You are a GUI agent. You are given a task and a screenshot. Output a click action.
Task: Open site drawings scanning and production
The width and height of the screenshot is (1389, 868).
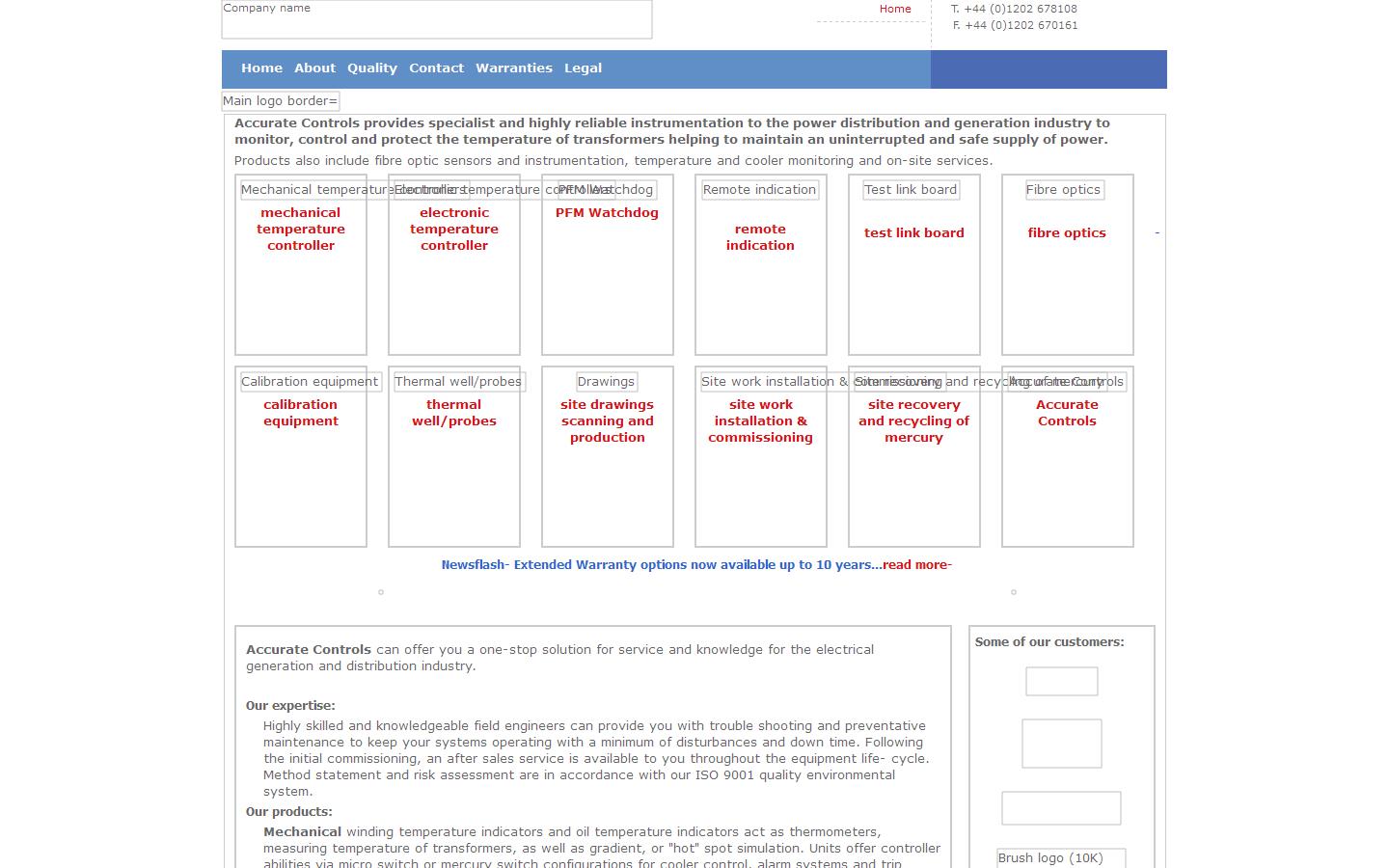pos(607,420)
